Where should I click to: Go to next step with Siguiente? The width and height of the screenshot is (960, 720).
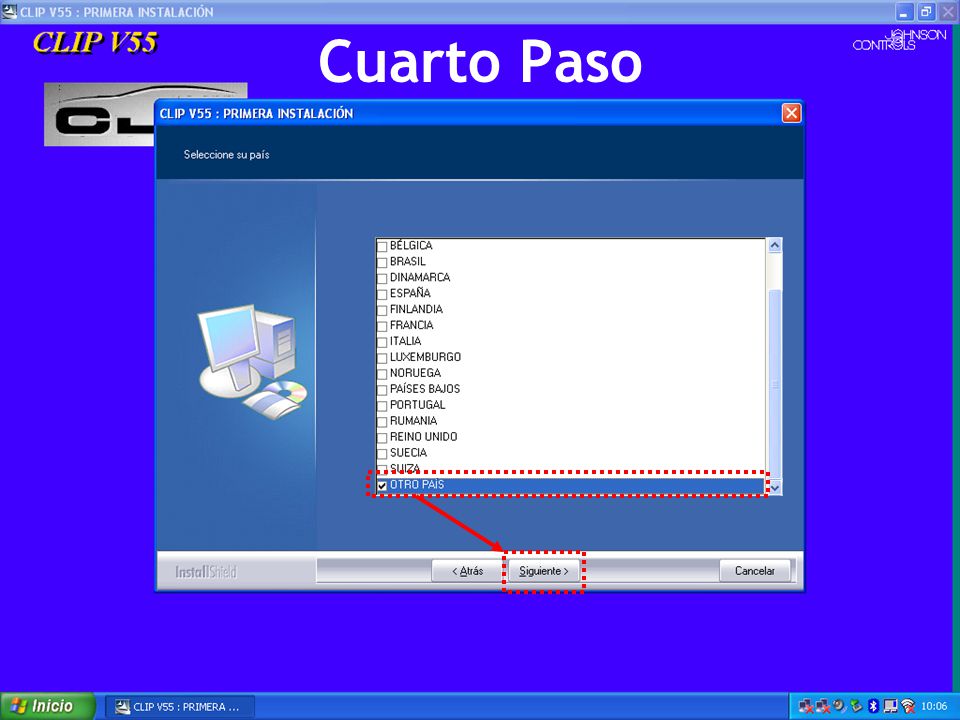[544, 571]
